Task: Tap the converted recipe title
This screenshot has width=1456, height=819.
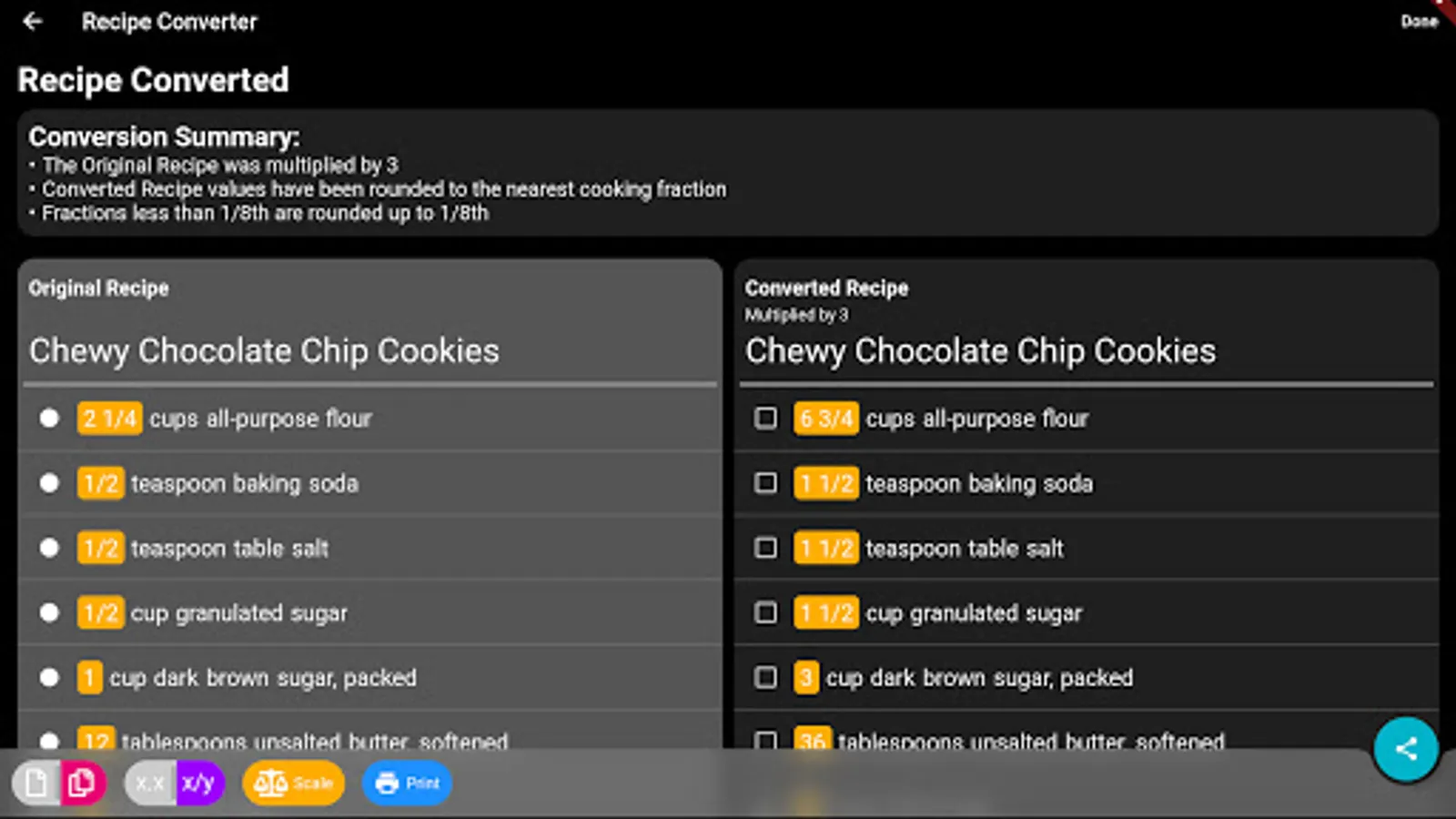Action: [x=980, y=351]
